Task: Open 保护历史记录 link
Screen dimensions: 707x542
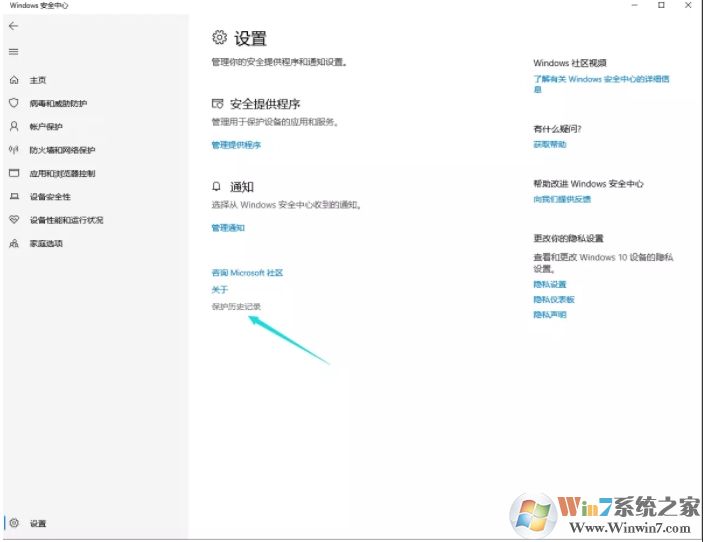Action: [x=236, y=307]
